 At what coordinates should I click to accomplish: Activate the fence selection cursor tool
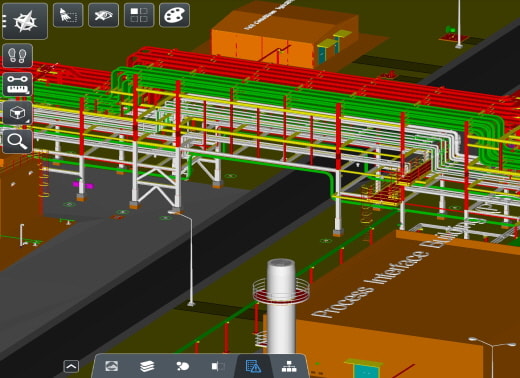point(68,15)
